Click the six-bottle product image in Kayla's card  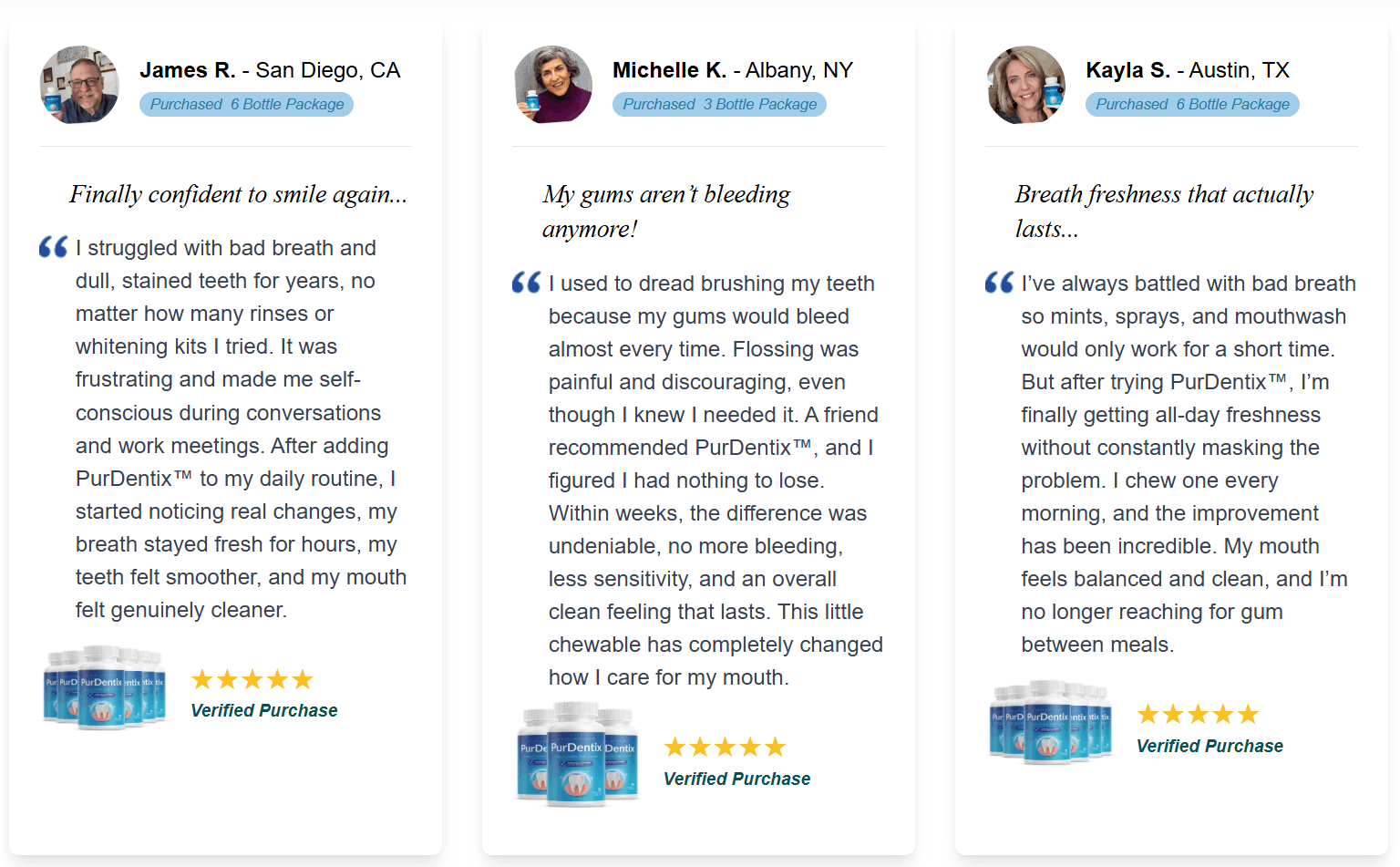tap(1051, 721)
